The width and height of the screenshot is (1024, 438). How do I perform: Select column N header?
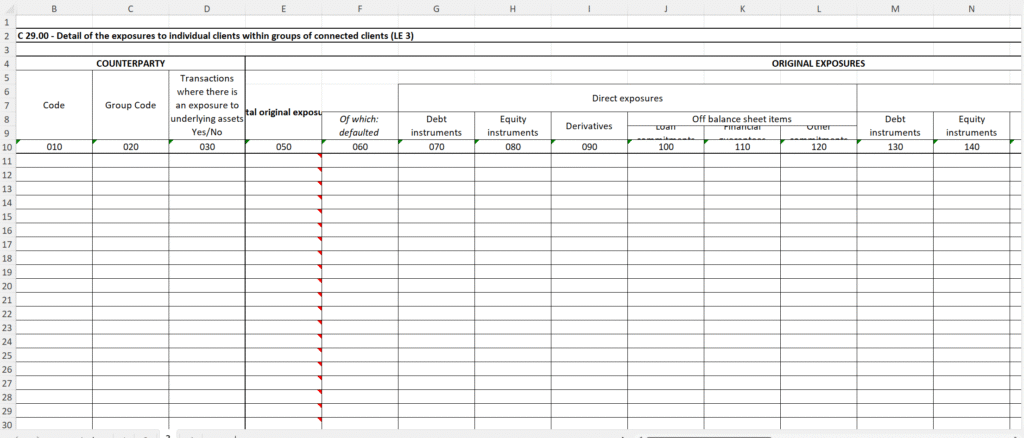[x=971, y=8]
